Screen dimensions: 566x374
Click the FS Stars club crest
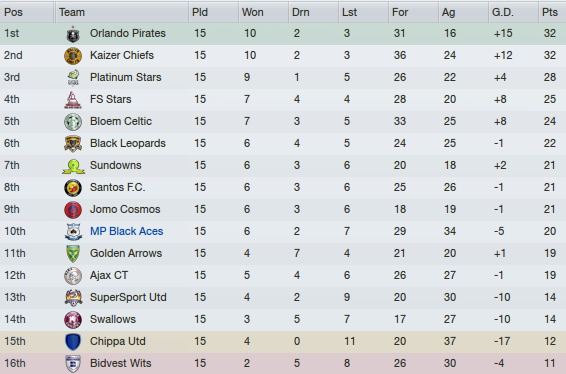73,100
